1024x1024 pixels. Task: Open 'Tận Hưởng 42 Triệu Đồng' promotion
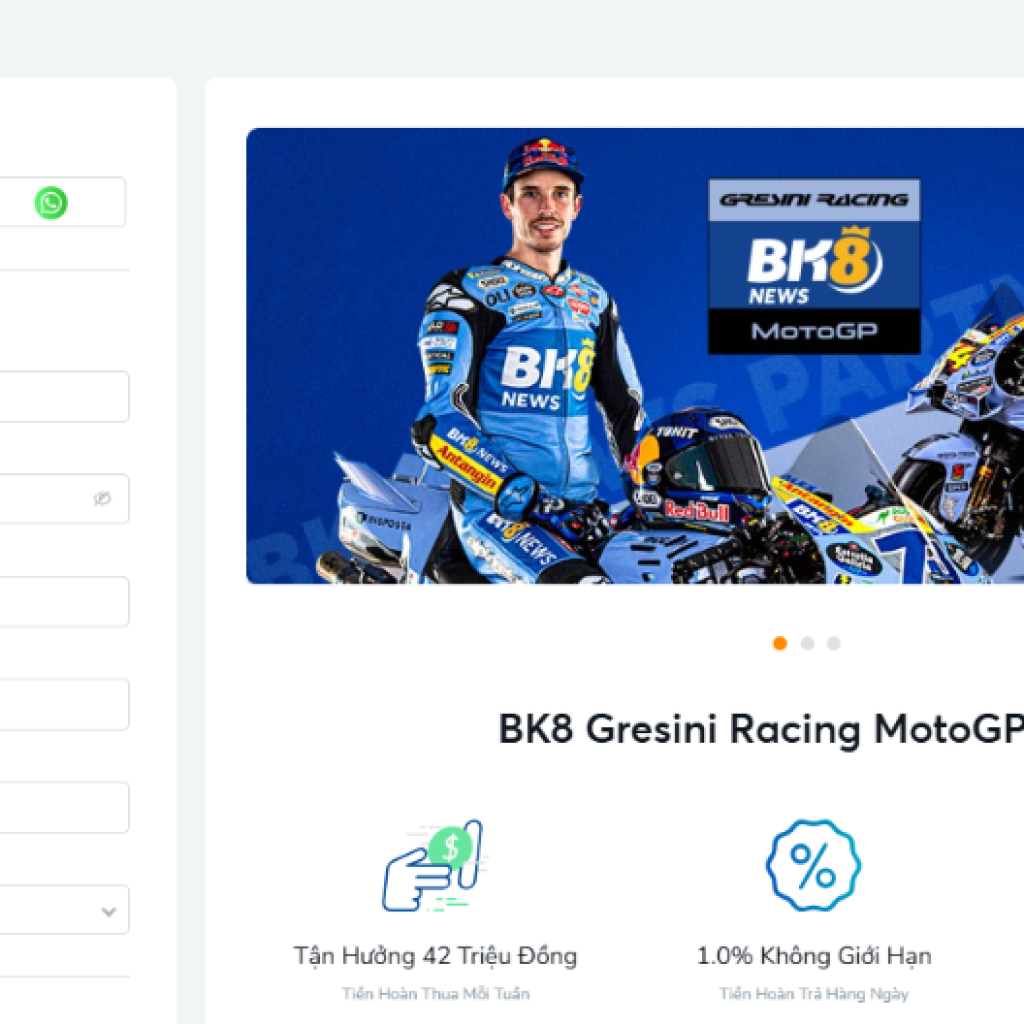[436, 955]
